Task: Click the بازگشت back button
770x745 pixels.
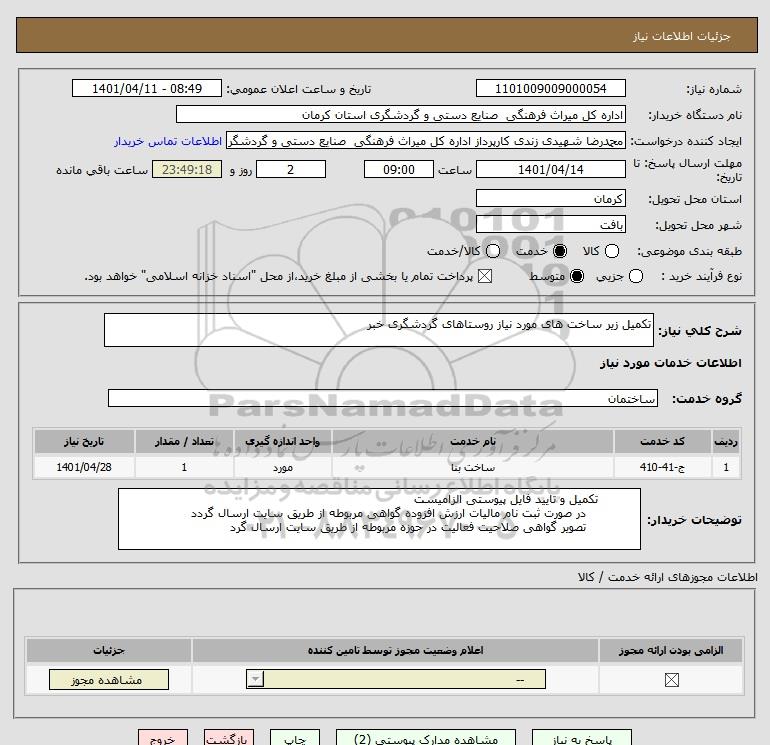Action: coord(229,738)
